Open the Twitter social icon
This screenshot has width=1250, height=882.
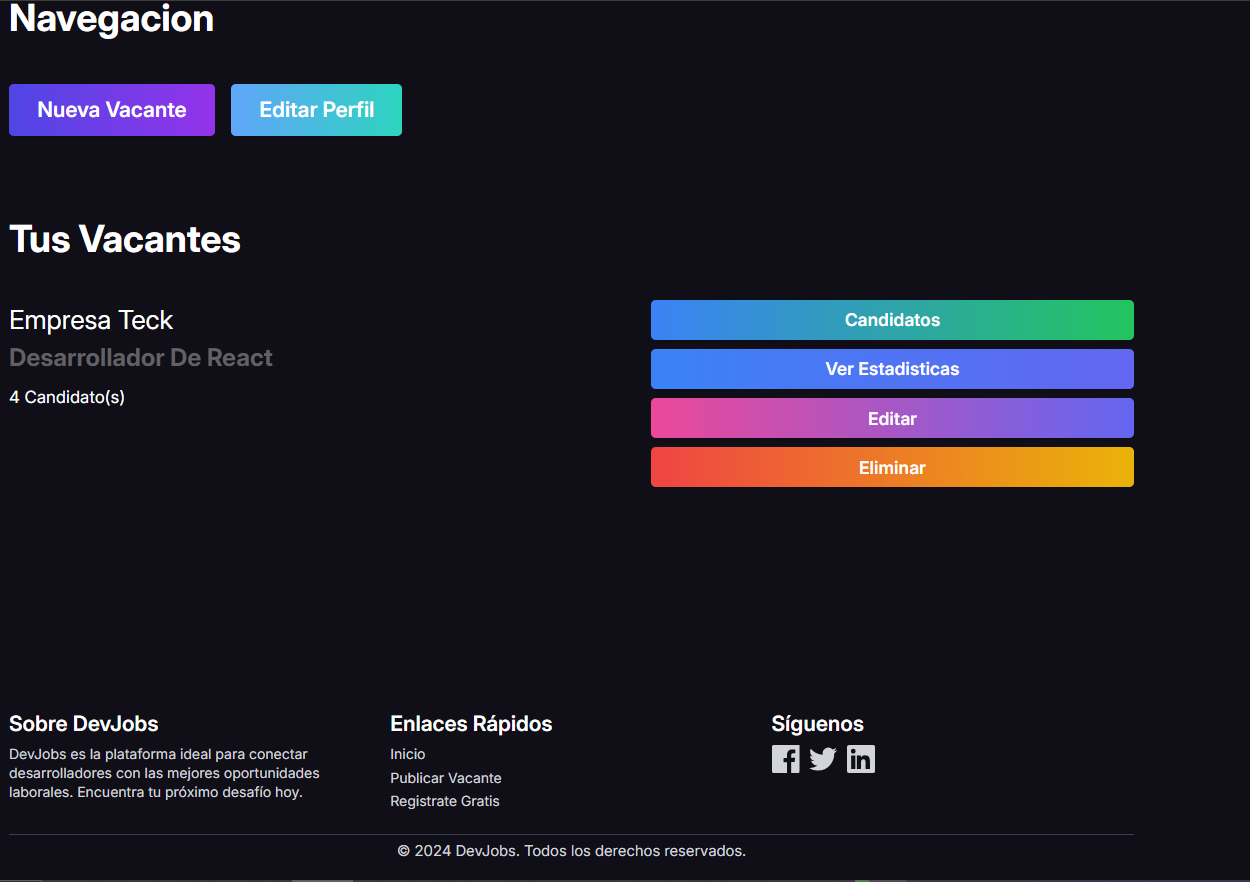(x=823, y=759)
